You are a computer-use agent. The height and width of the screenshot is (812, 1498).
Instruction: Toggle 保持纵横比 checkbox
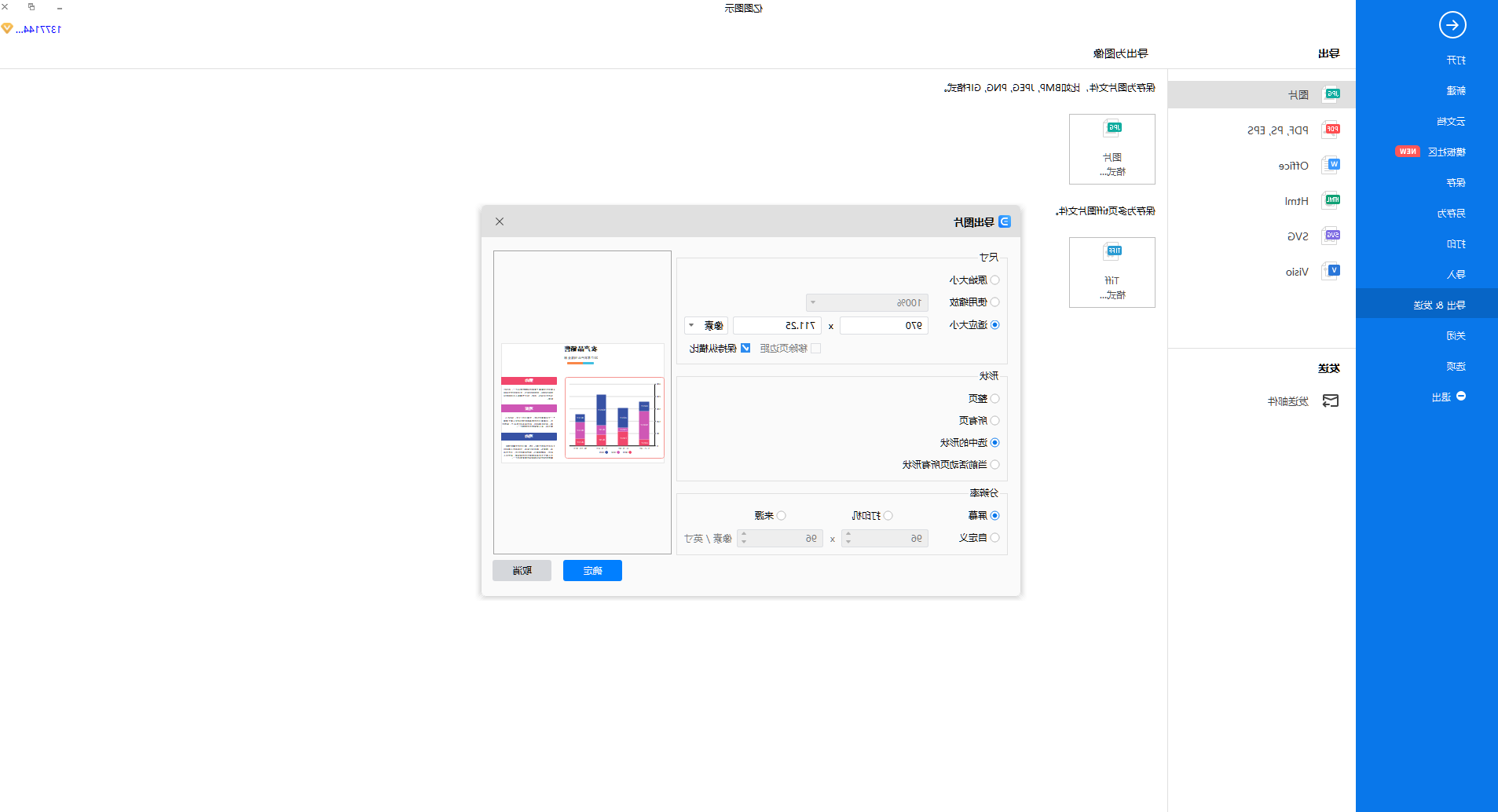pyautogui.click(x=745, y=349)
